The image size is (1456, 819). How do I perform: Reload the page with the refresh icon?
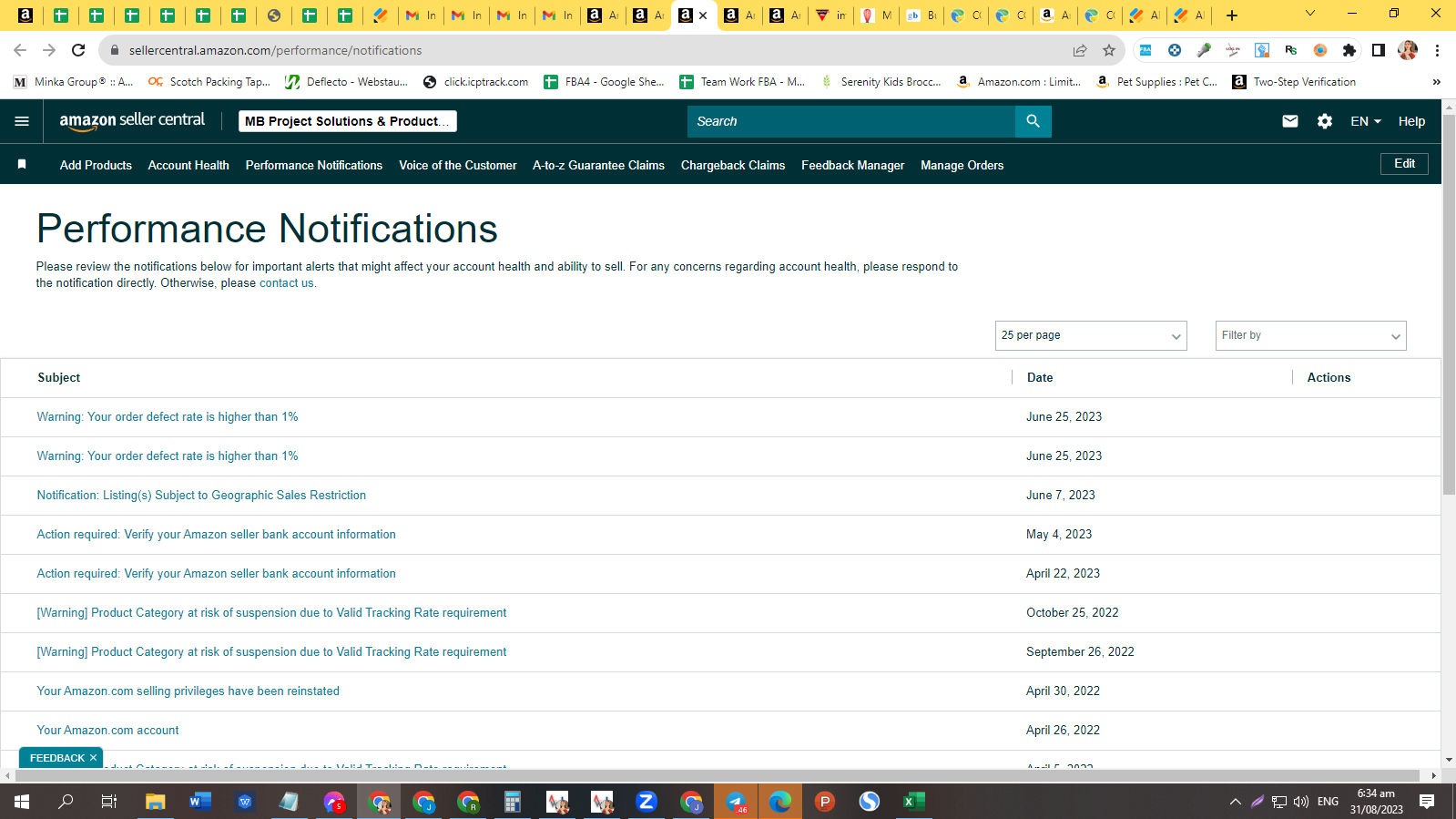78,50
